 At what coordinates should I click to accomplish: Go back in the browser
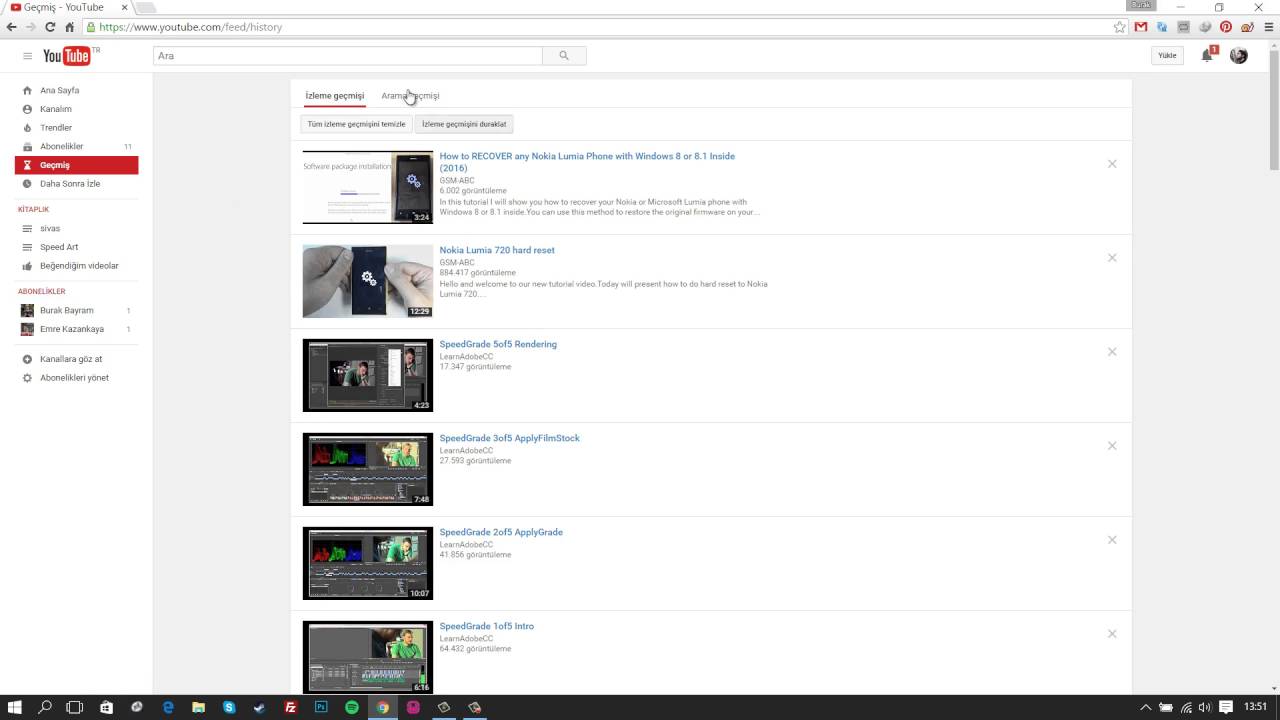(x=12, y=27)
